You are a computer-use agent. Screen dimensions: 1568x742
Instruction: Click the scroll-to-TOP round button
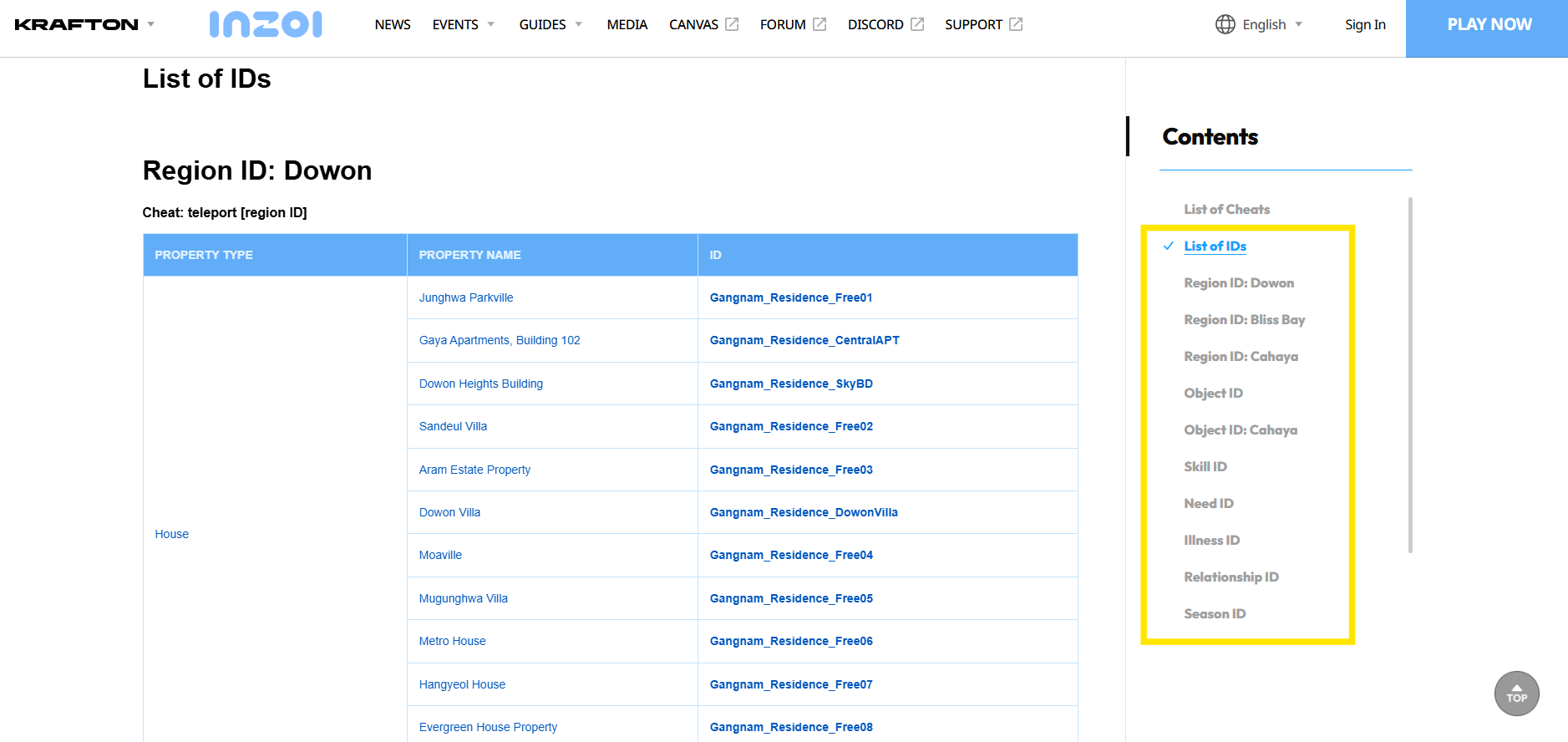(x=1516, y=694)
